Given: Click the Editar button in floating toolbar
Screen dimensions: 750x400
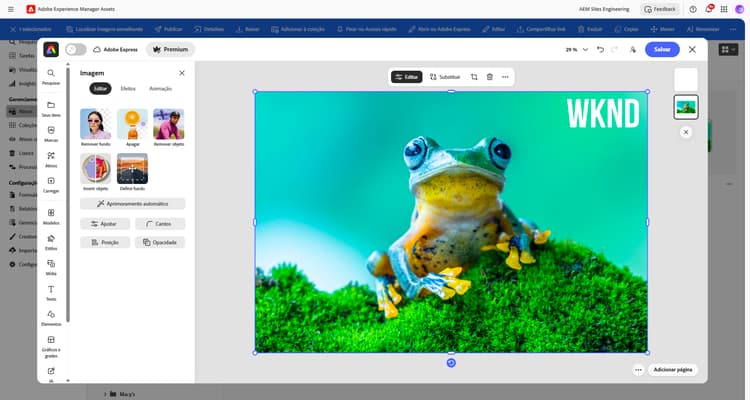Looking at the screenshot, I should tap(407, 77).
